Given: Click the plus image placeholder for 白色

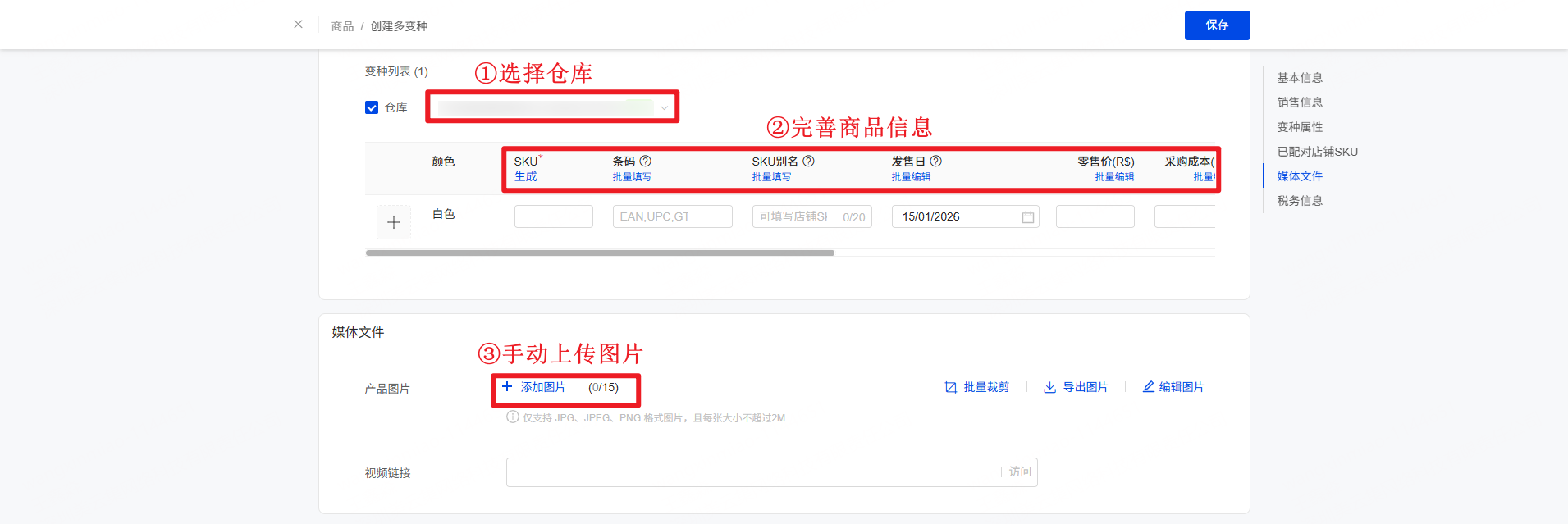Looking at the screenshot, I should 394,222.
